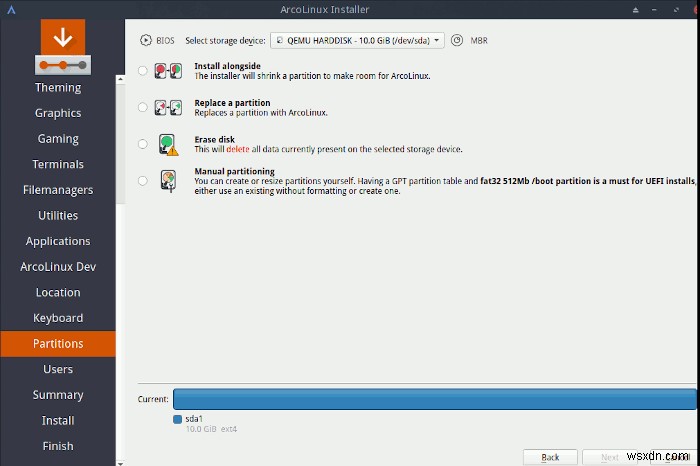Click the Manual partitioning disk icon
Viewport: 700px width, 466px height.
168,181
